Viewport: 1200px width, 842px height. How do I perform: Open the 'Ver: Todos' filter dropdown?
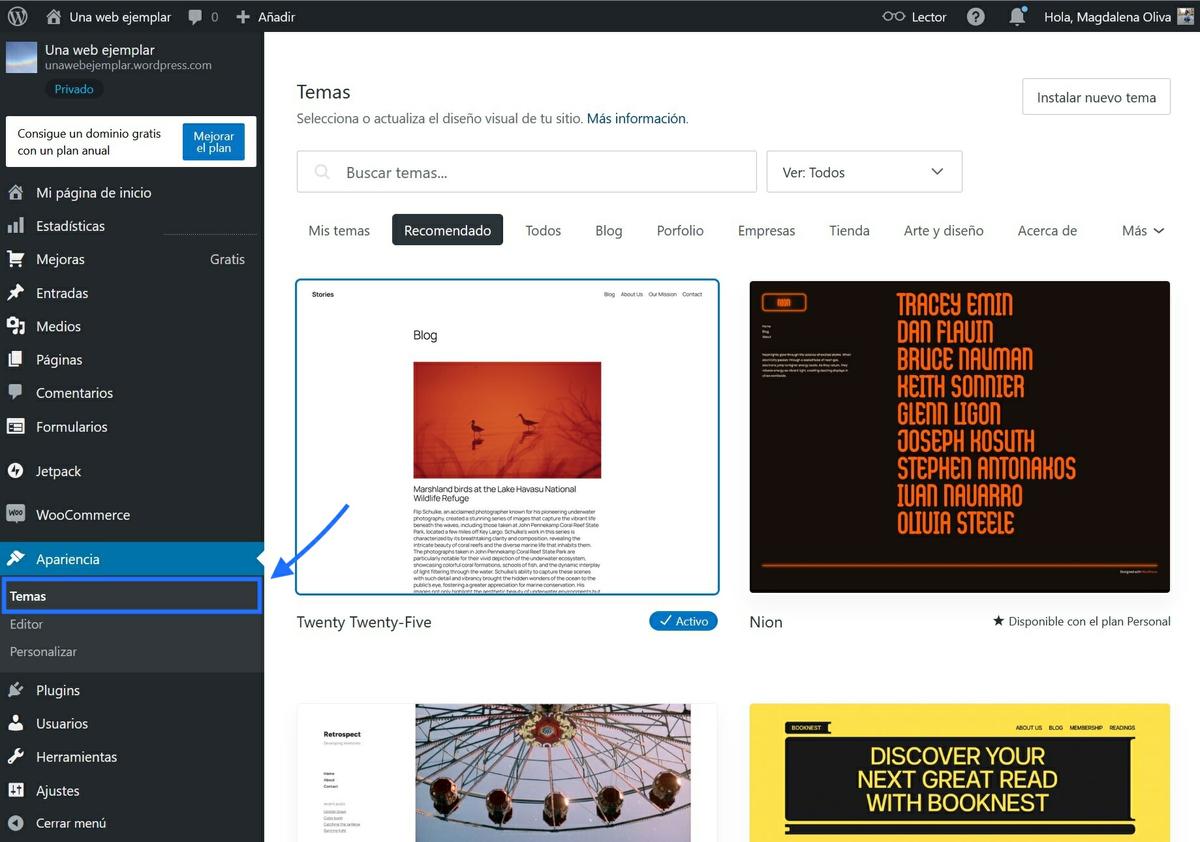(x=864, y=171)
